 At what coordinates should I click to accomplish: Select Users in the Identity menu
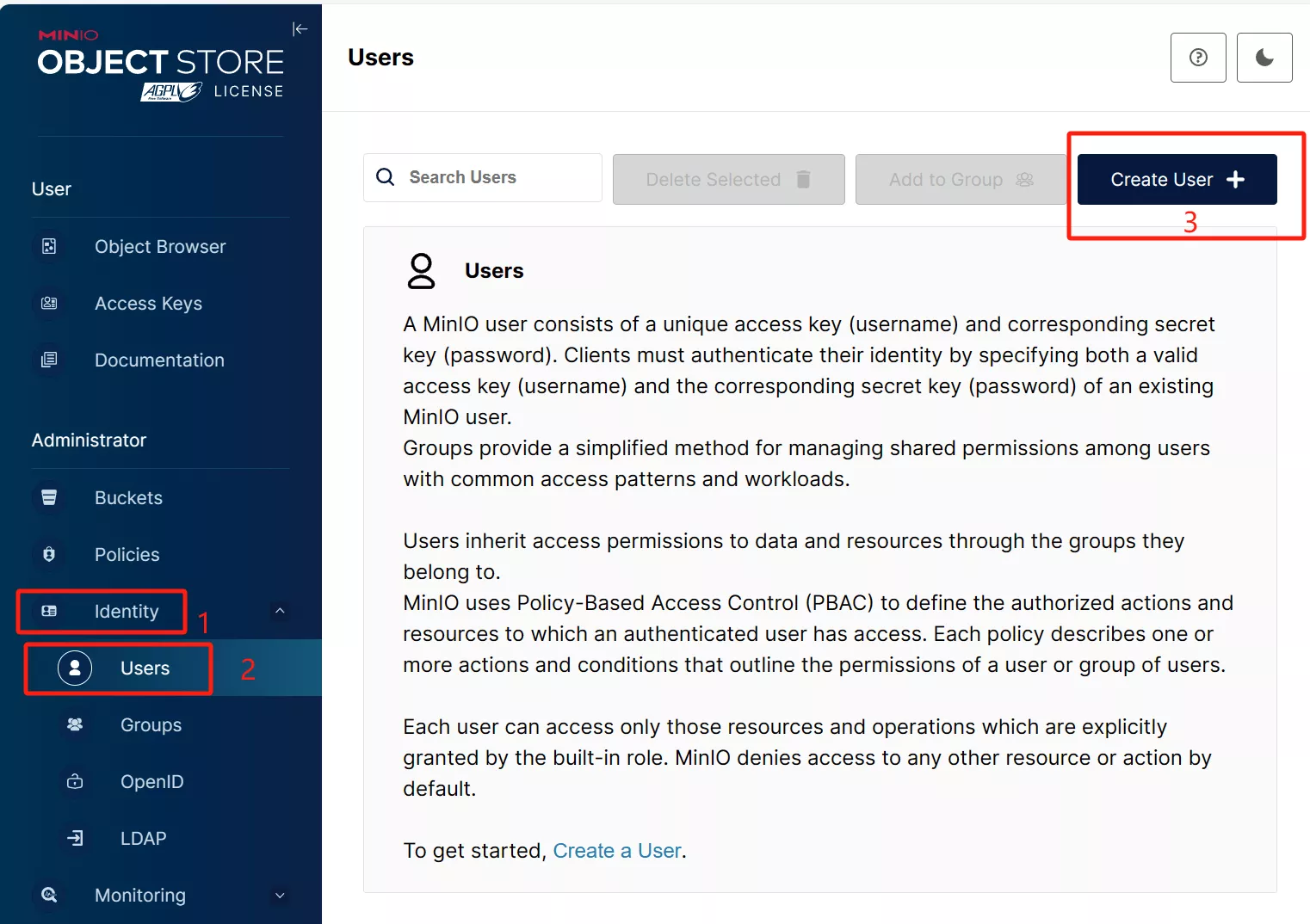(145, 668)
